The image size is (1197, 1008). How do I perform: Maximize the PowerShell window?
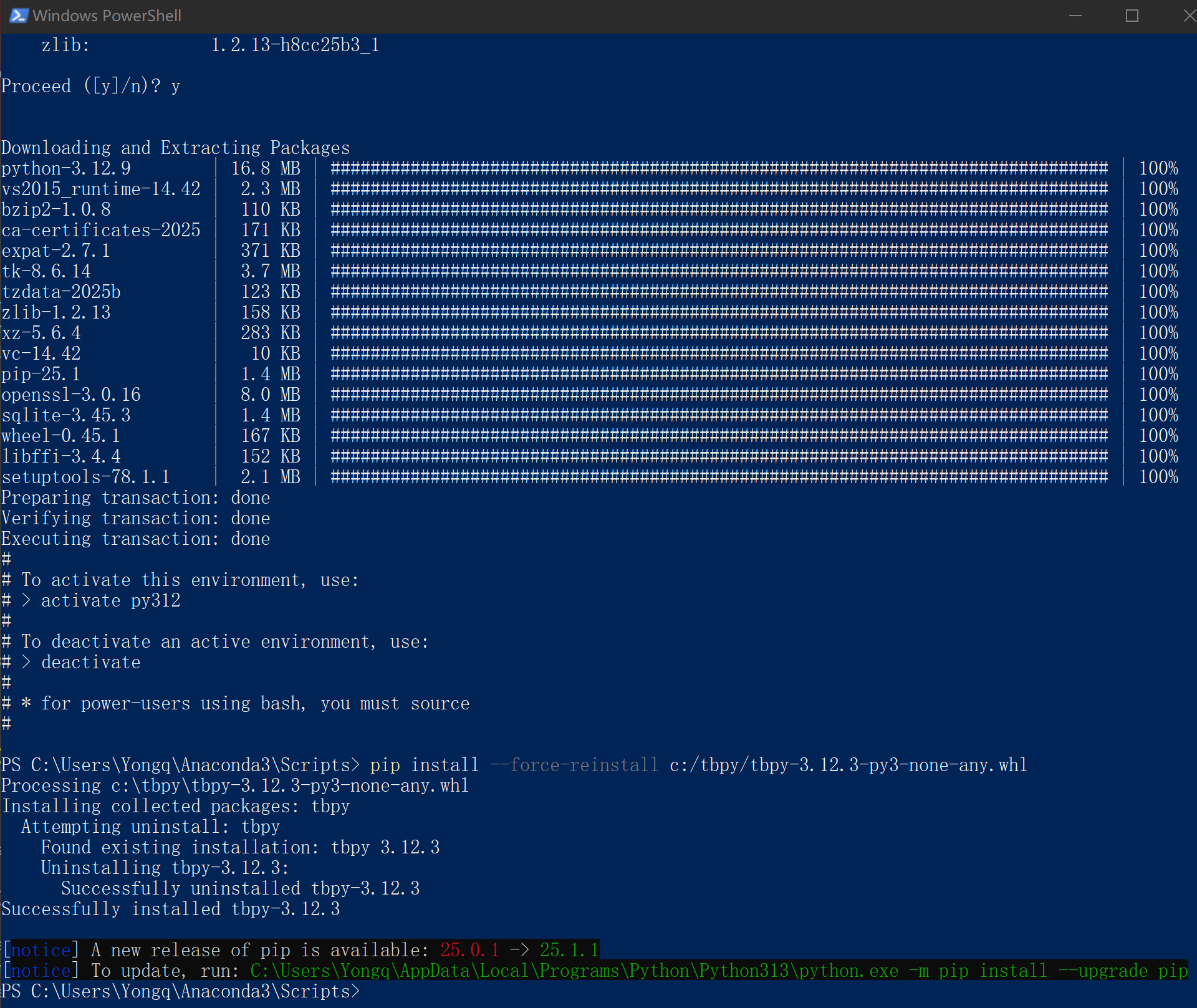coord(1132,16)
